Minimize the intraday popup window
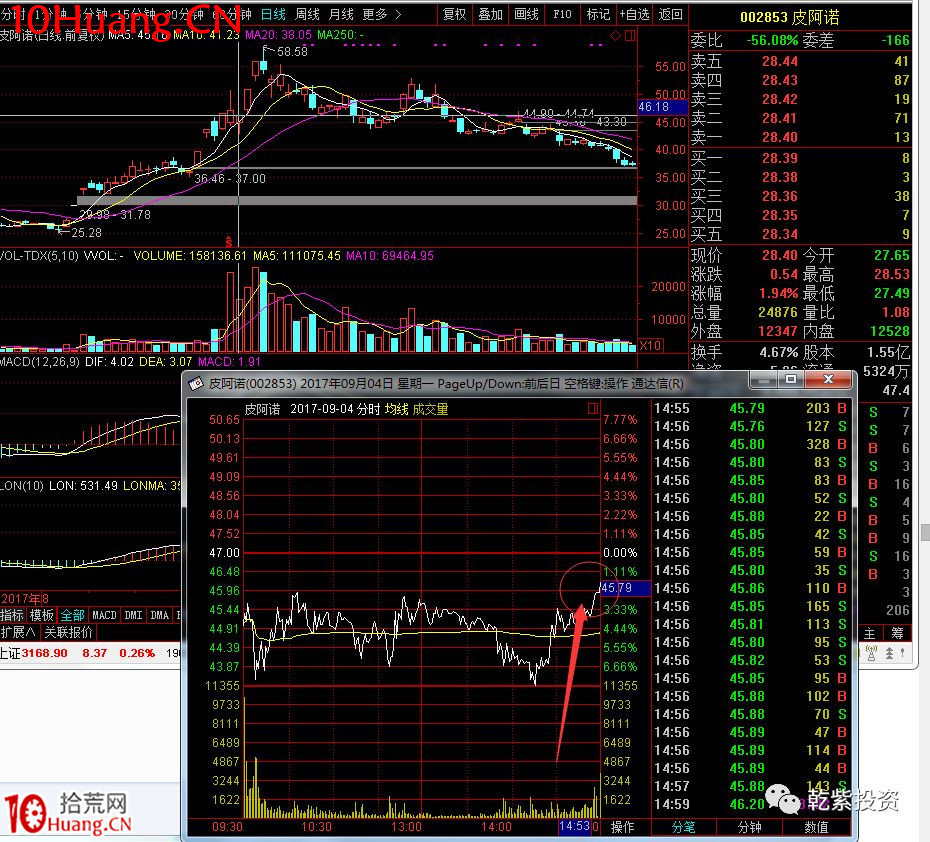The width and height of the screenshot is (930, 842). 764,379
